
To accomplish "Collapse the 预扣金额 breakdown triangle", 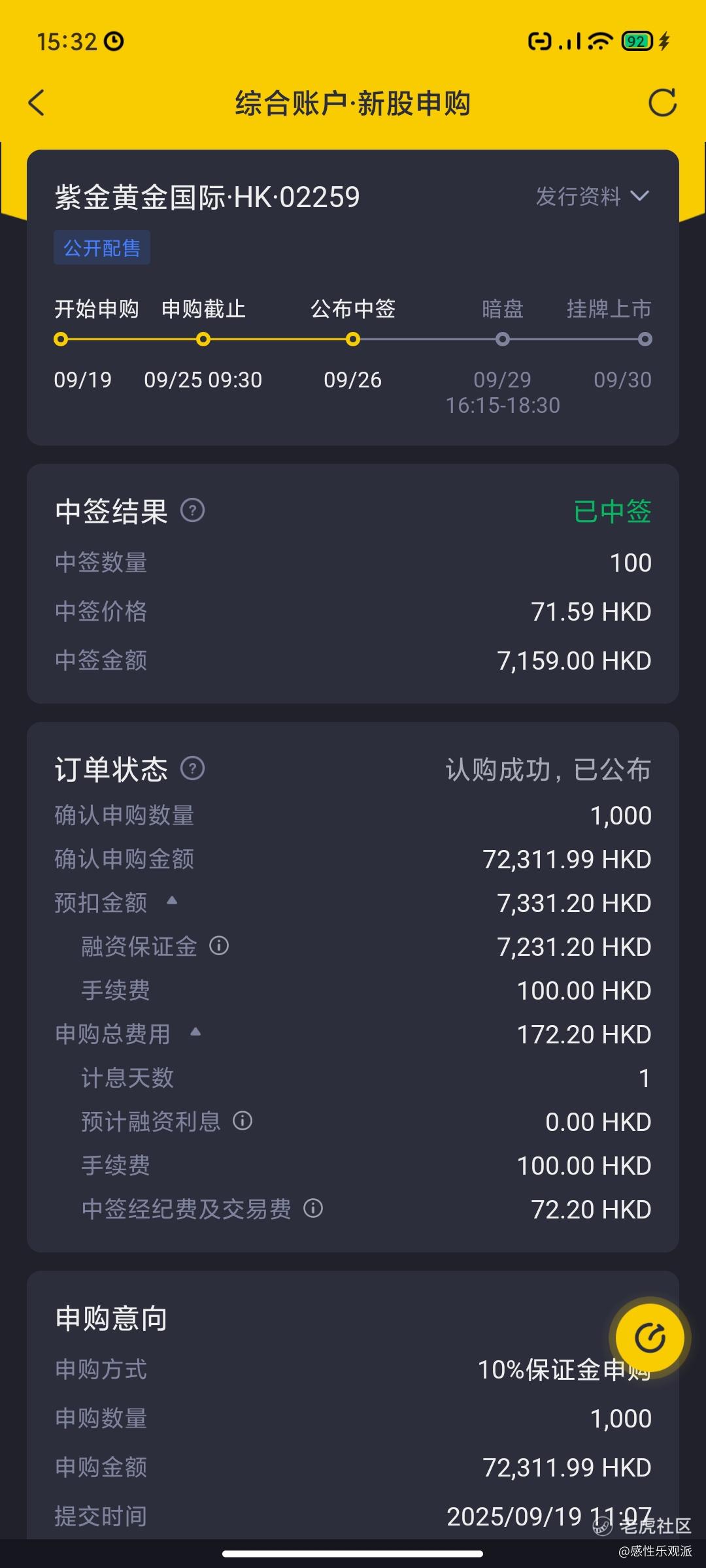I will coord(172,900).
